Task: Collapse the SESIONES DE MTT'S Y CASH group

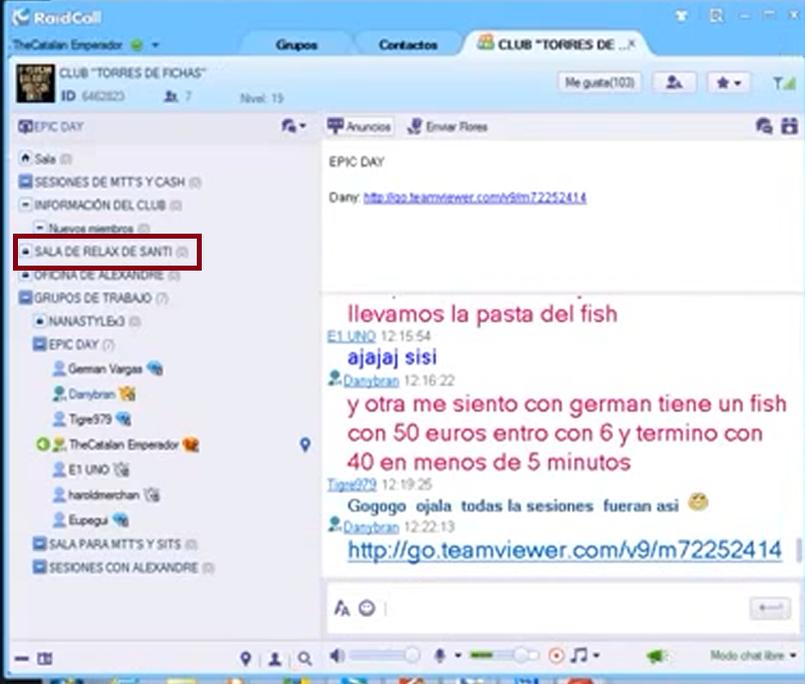Action: pyautogui.click(x=25, y=181)
